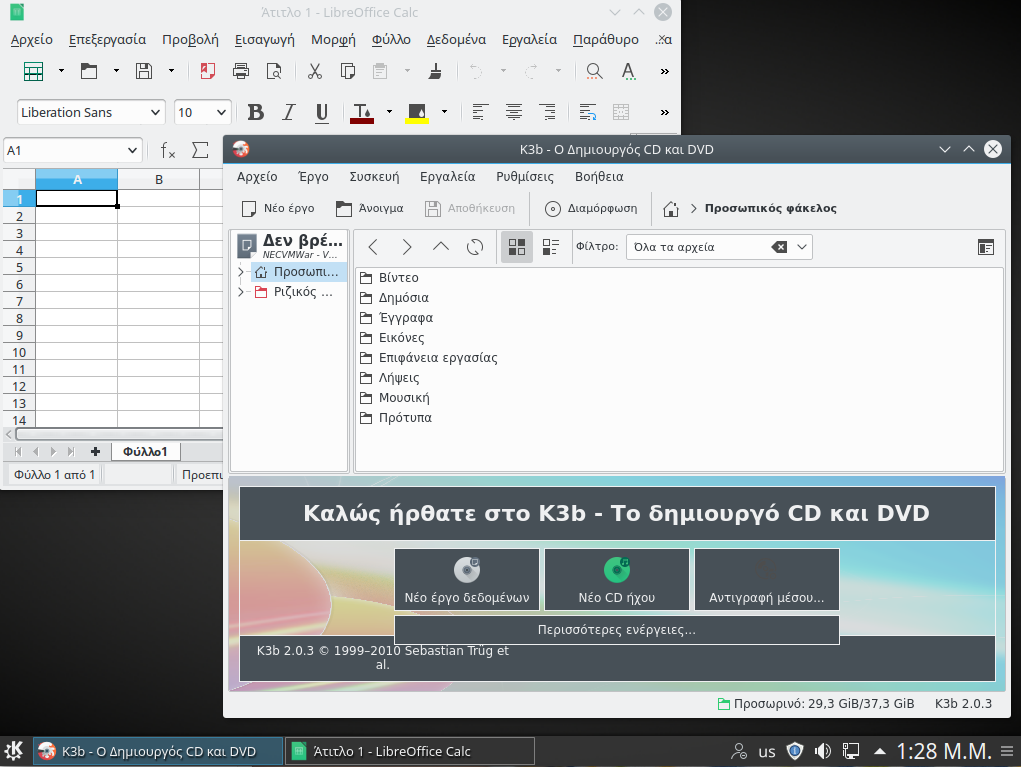The image size is (1021, 767).
Task: Expand the Ριζικός tree node
Action: coord(241,292)
